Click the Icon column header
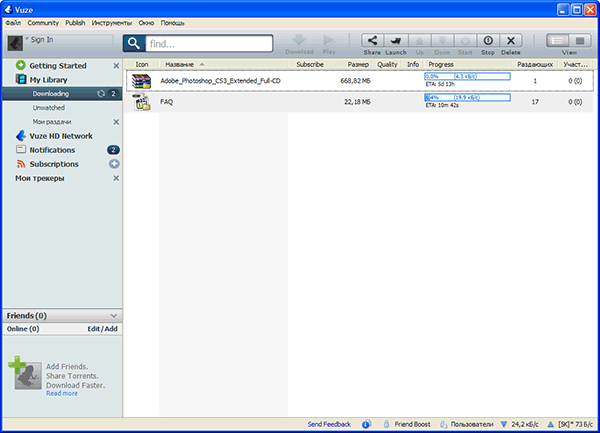 click(x=142, y=64)
